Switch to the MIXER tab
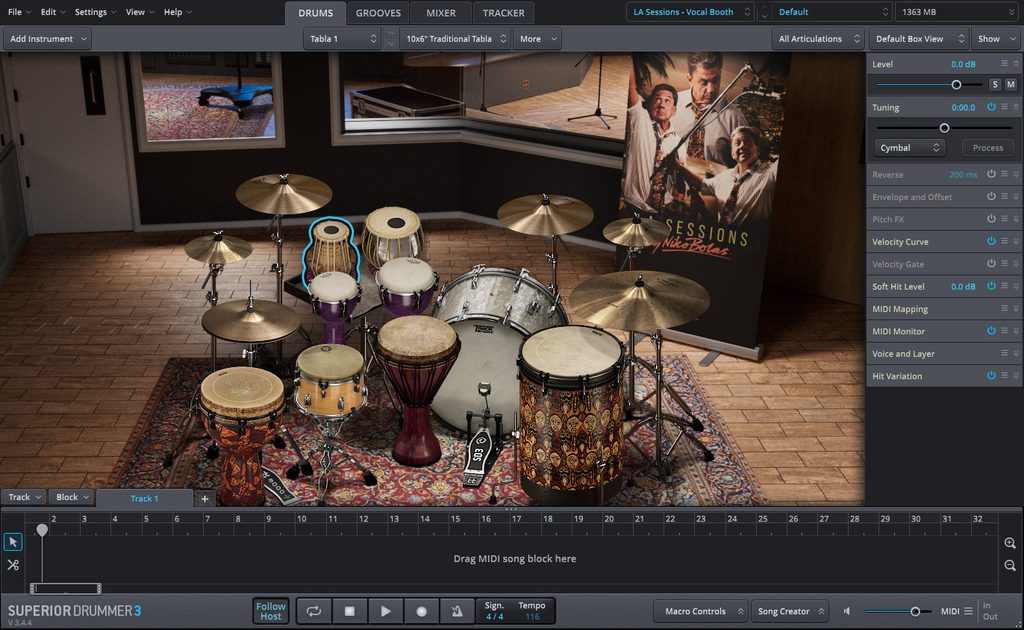Viewport: 1024px width, 630px height. tap(441, 13)
